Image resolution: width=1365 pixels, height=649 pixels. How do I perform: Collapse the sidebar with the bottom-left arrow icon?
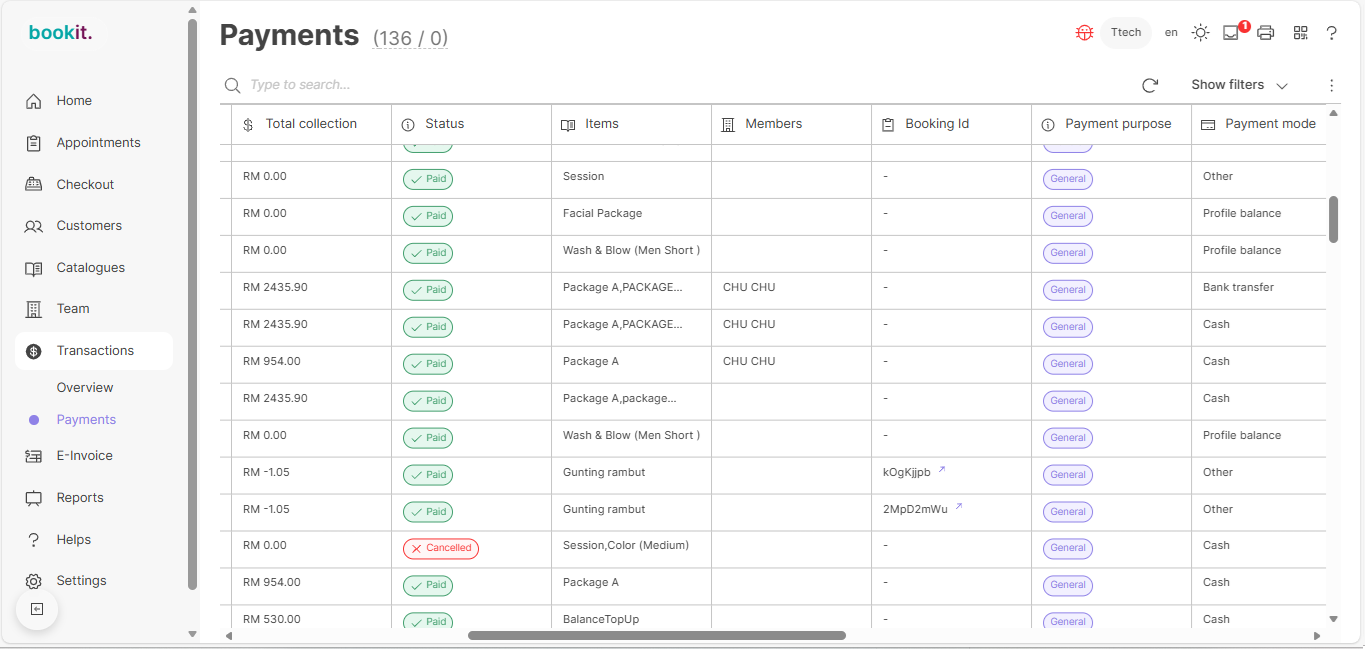[36, 608]
